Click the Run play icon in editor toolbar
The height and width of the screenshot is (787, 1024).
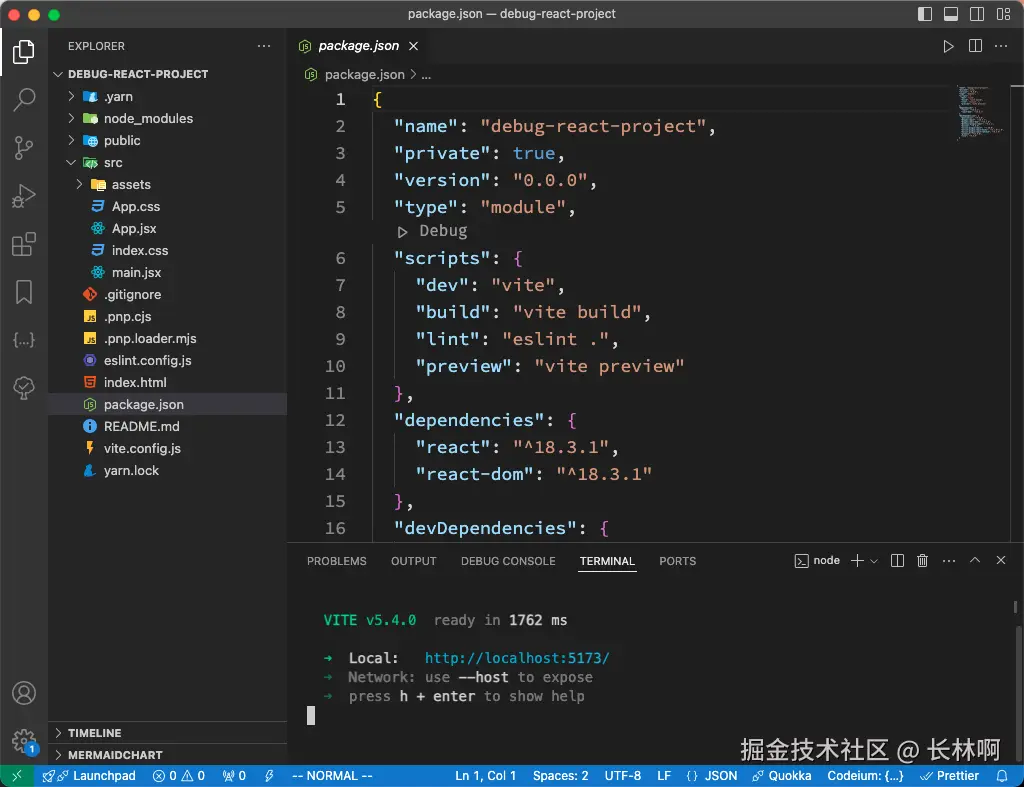tap(948, 46)
